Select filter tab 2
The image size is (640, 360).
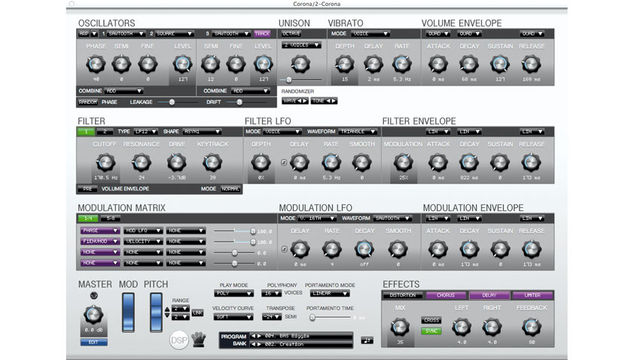(x=105, y=131)
